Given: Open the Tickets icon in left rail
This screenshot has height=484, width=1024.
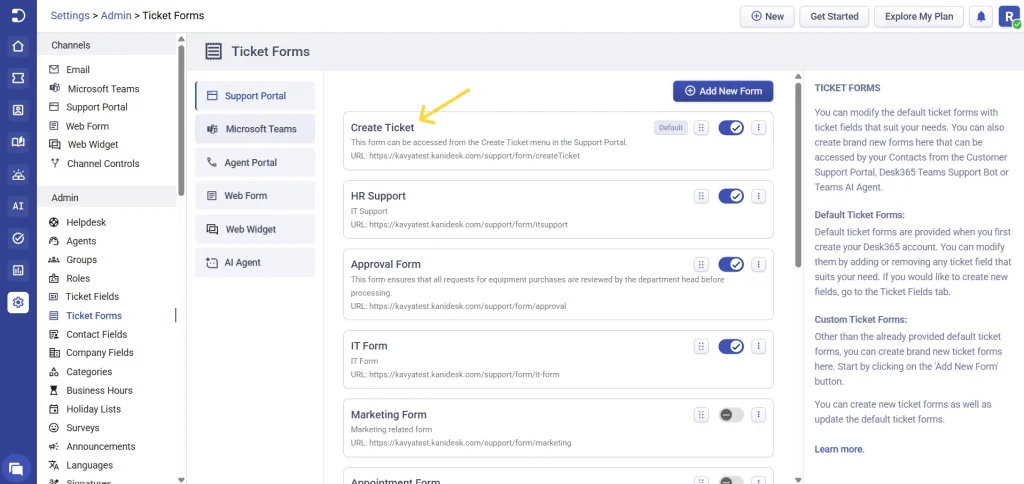Looking at the screenshot, I should click(18, 78).
